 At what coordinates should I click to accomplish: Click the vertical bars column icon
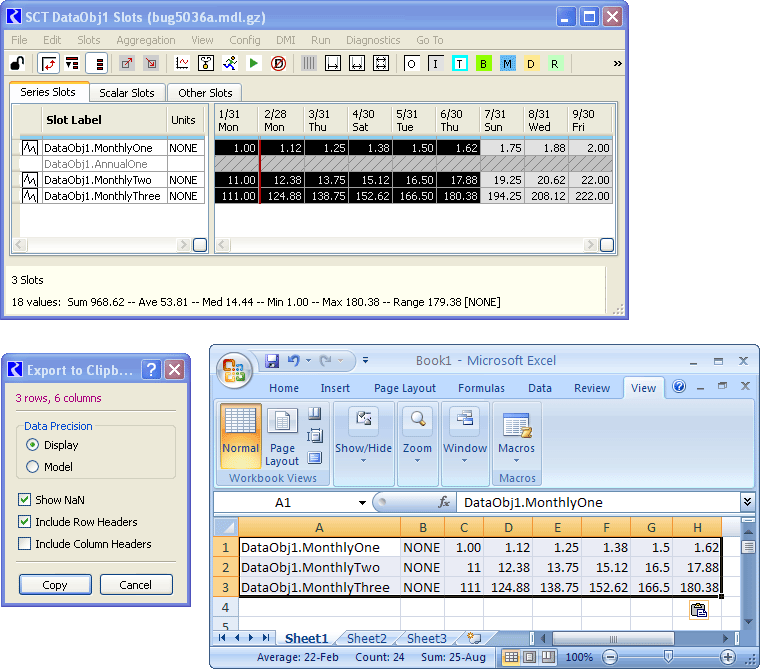(x=309, y=64)
